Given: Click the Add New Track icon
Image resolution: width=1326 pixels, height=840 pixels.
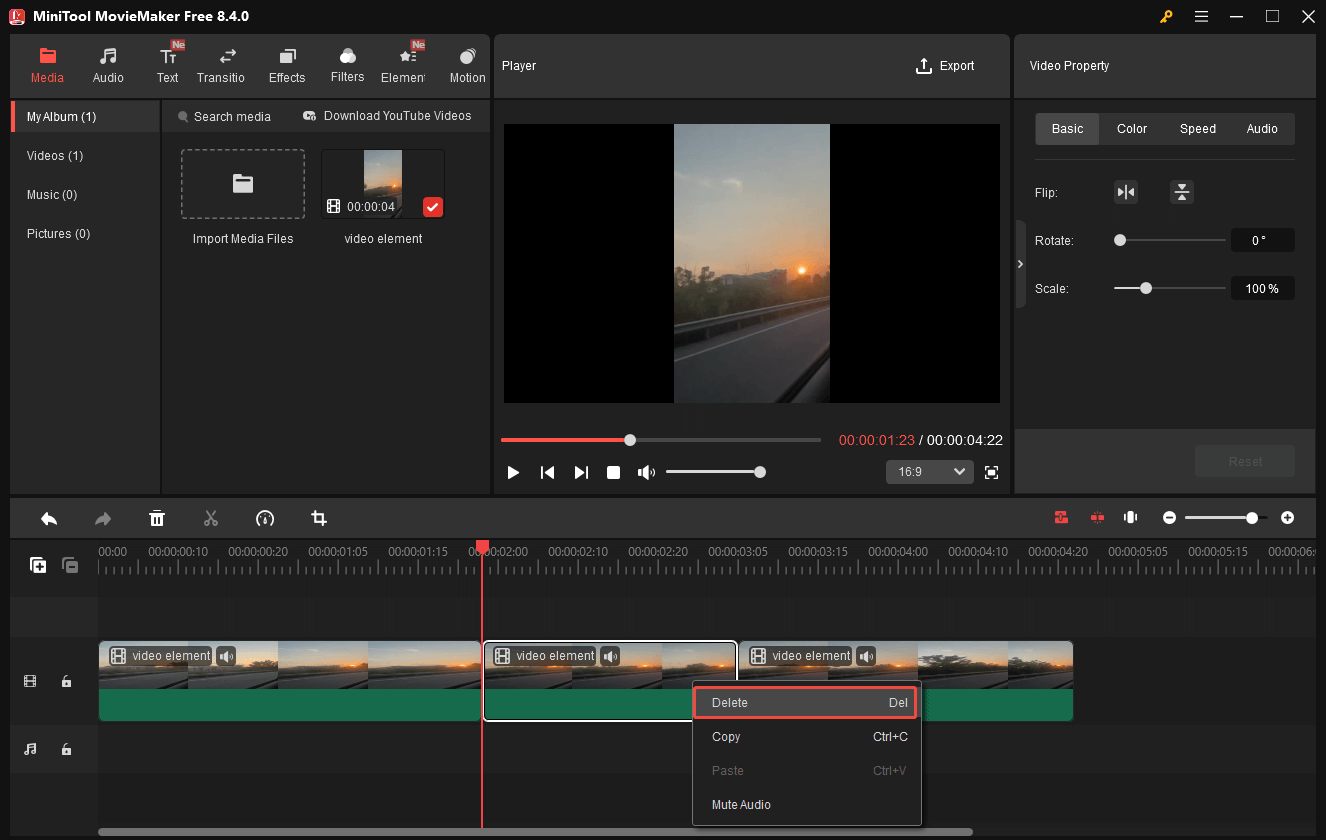Looking at the screenshot, I should (38, 565).
